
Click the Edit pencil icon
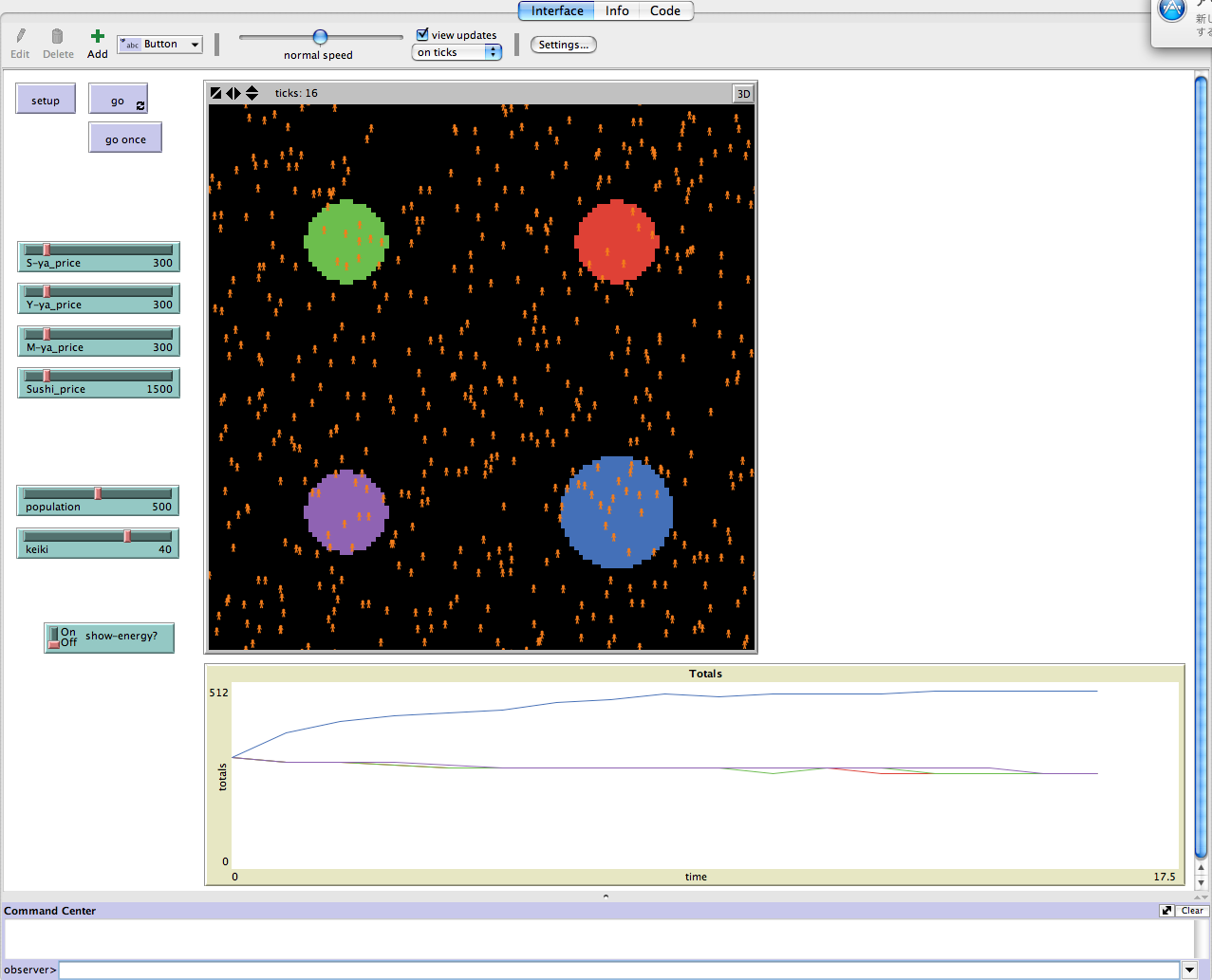[x=20, y=36]
